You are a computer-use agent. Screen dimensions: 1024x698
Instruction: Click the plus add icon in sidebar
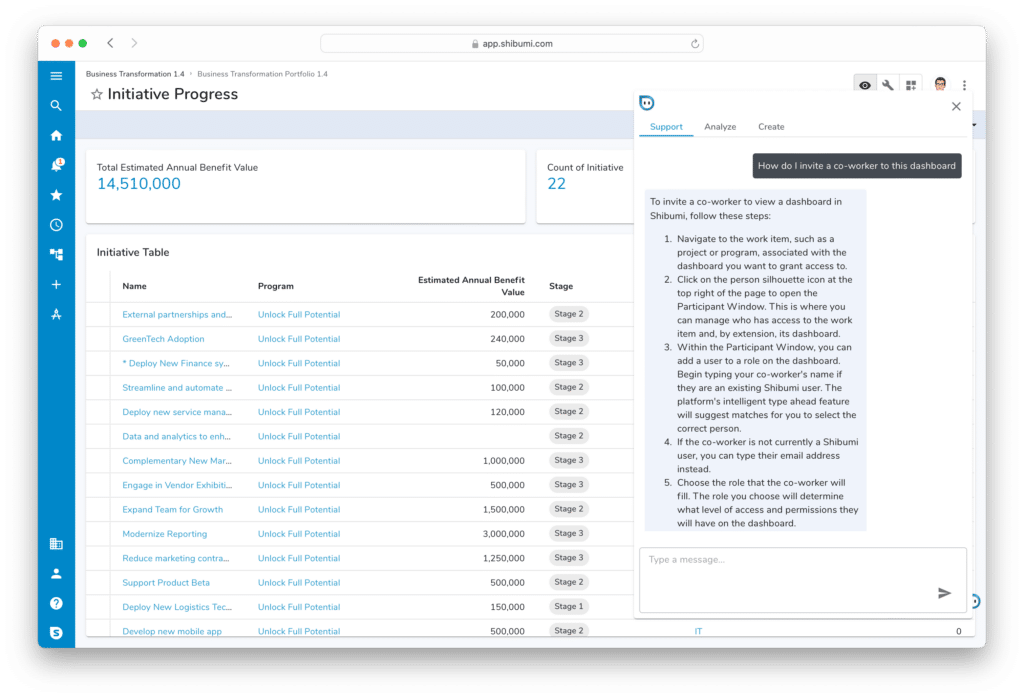(56, 284)
